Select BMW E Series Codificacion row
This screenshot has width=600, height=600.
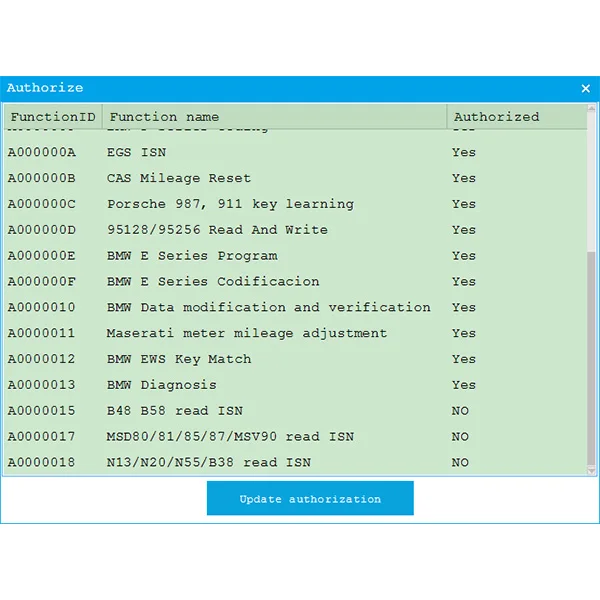coord(295,282)
